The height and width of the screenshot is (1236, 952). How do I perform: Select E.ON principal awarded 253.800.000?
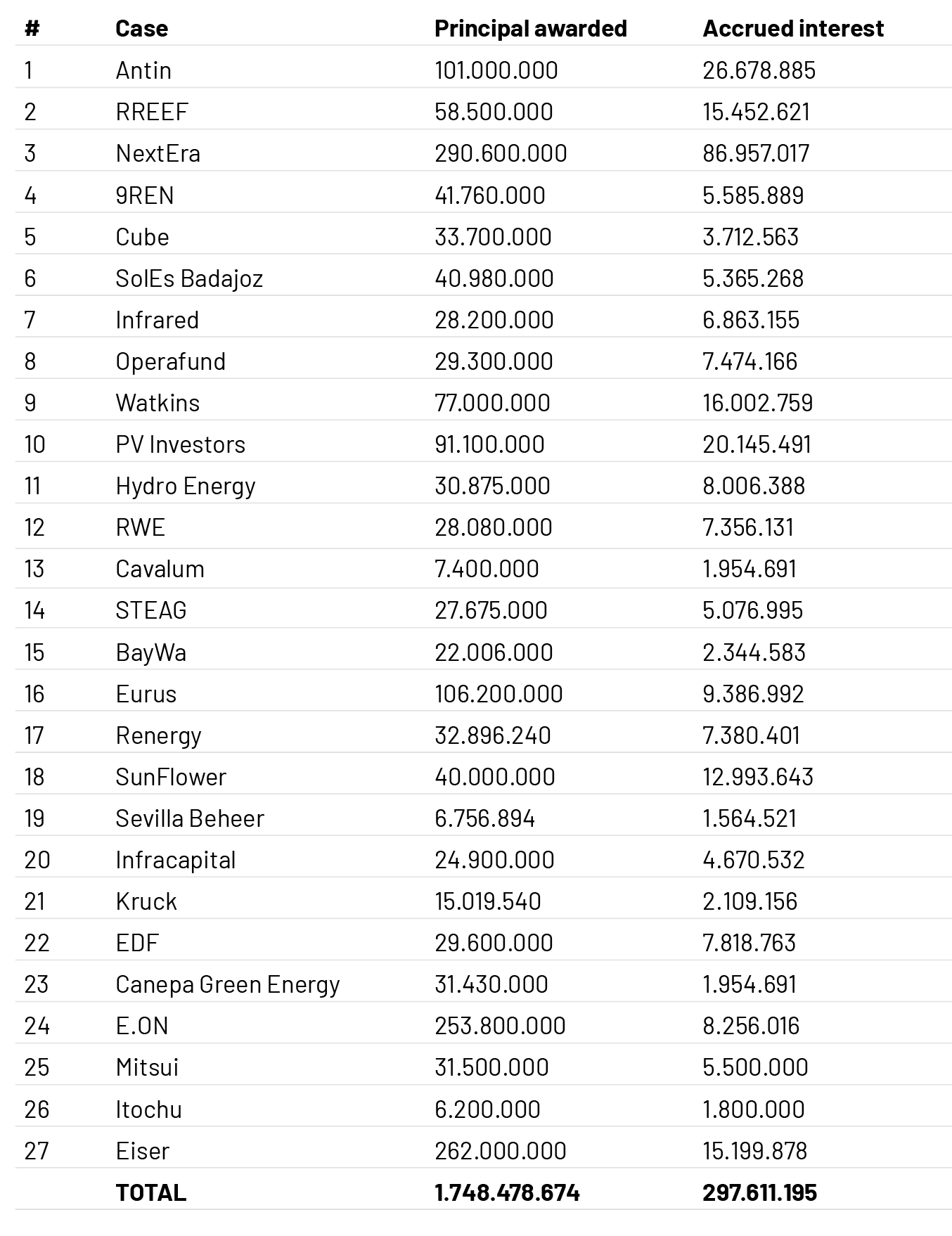(x=500, y=1026)
